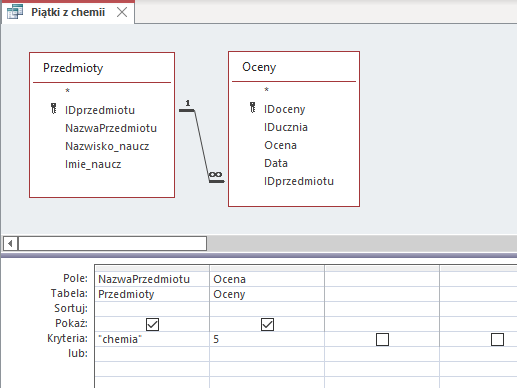Viewport: 517px width, 388px height.
Task: Click the query icon on Piątki z chemii tab
Action: coord(15,12)
